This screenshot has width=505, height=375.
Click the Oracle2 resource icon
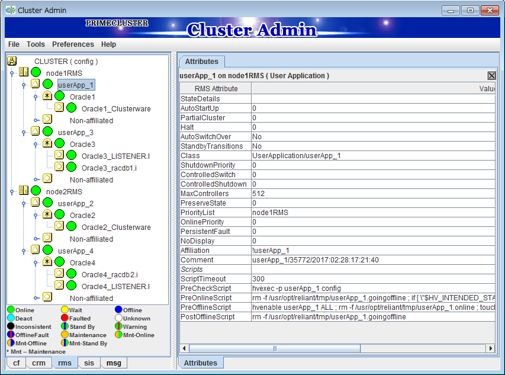[47, 214]
